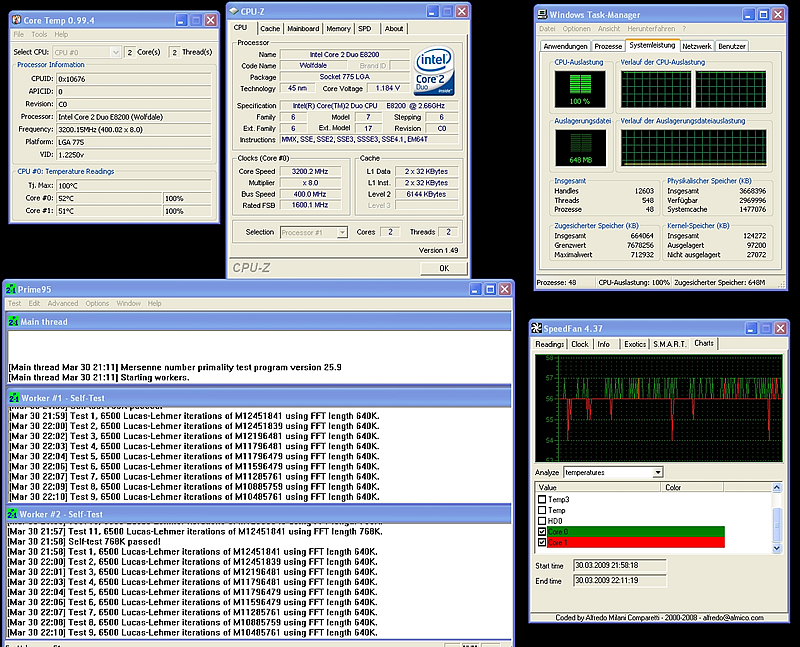Click the Frequency field in Core Temp
The image size is (800, 647).
pyautogui.click(x=134, y=129)
